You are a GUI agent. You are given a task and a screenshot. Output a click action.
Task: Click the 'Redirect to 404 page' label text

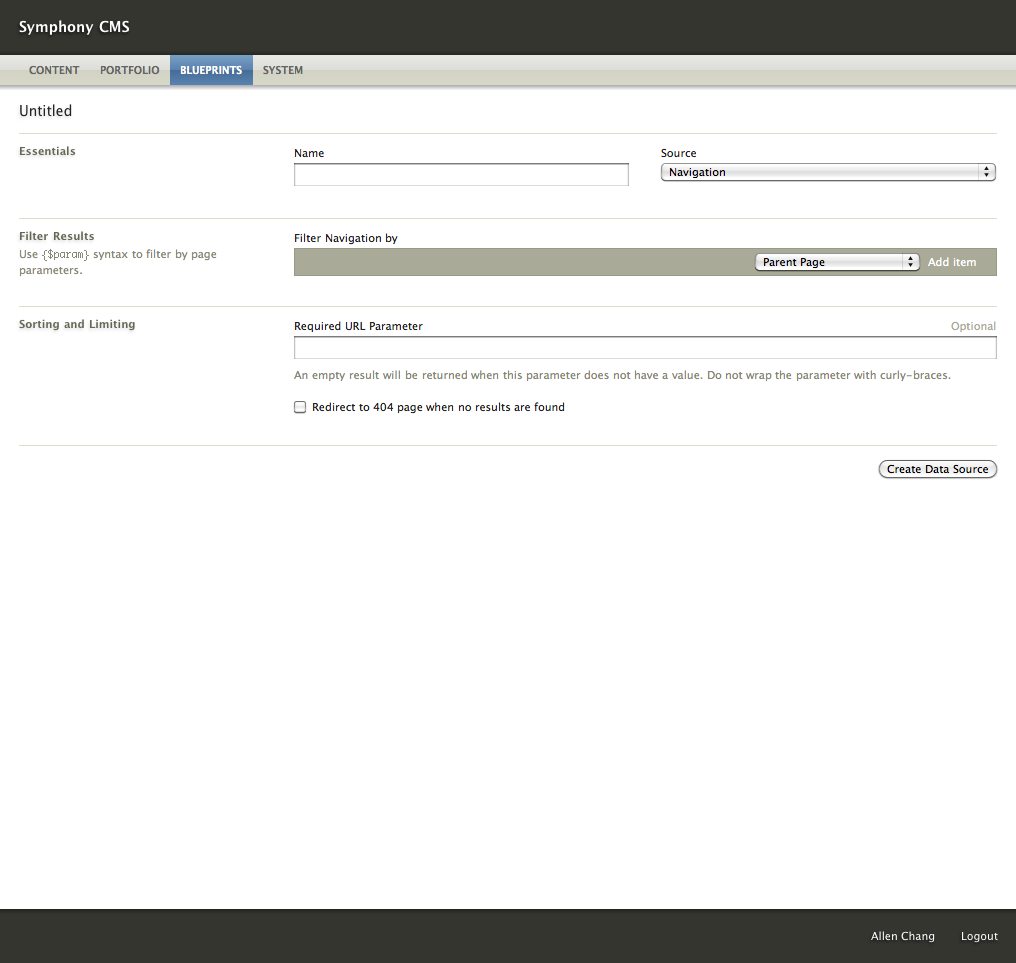438,407
